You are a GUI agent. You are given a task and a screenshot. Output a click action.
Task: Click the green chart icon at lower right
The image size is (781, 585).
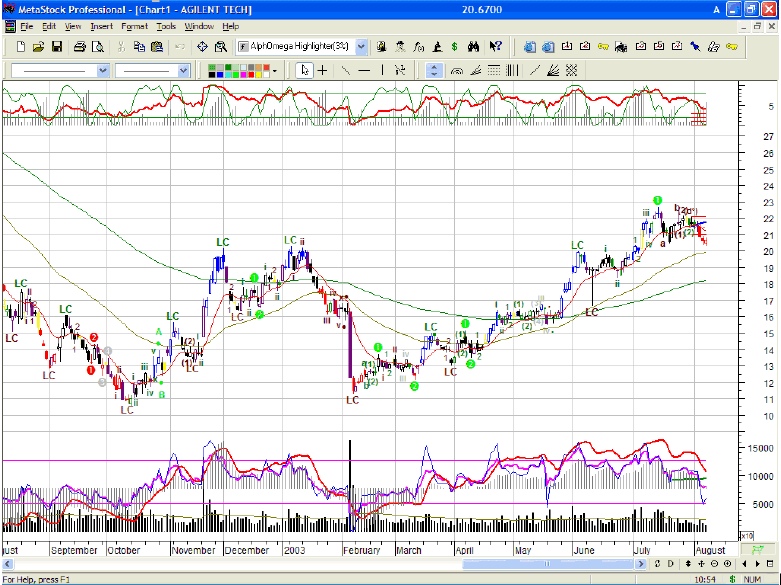pyautogui.click(x=757, y=549)
